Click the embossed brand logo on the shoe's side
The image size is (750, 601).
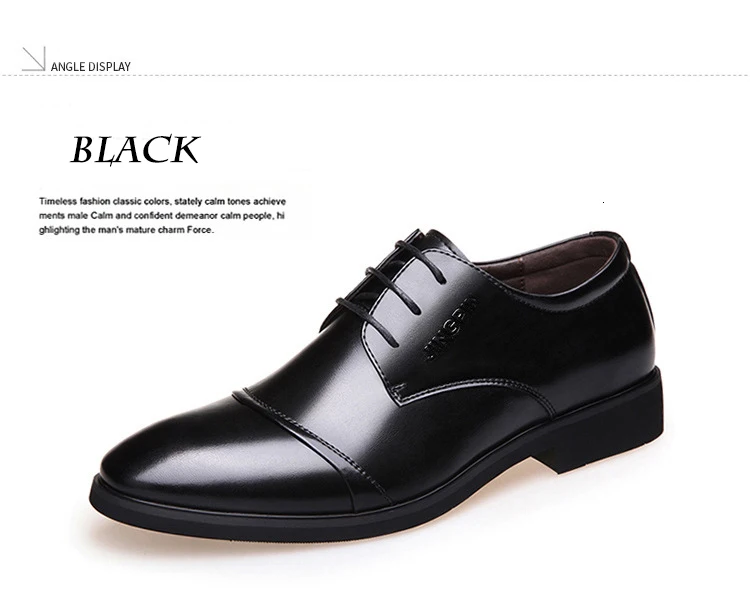[x=451, y=328]
